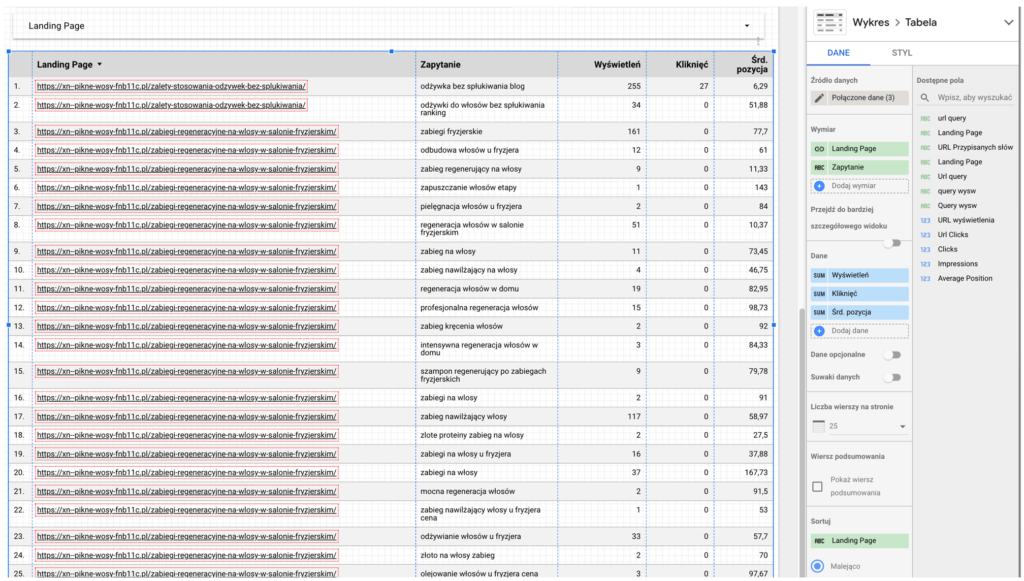
Task: Open the rows per page dropdown
Action: coord(859,427)
